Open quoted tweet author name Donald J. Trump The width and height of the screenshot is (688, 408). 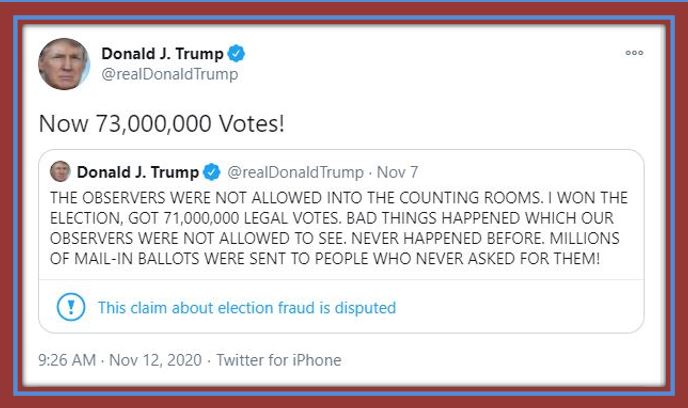click(138, 172)
